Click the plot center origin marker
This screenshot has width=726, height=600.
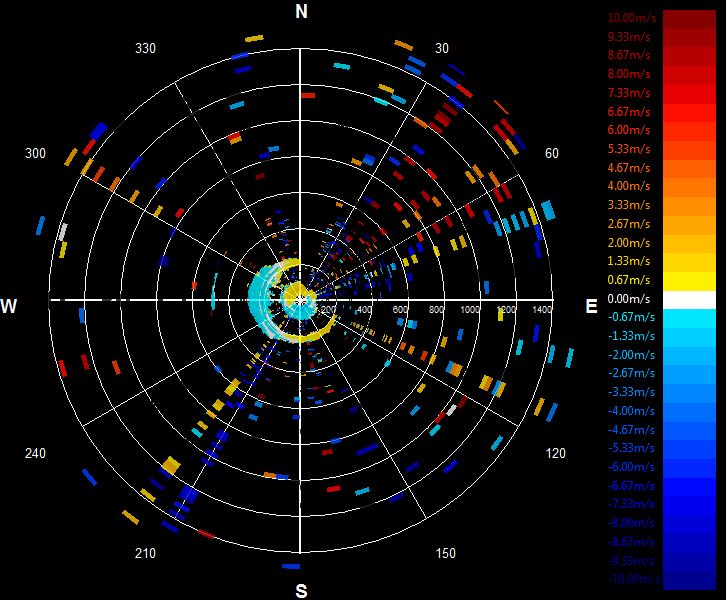click(x=300, y=300)
